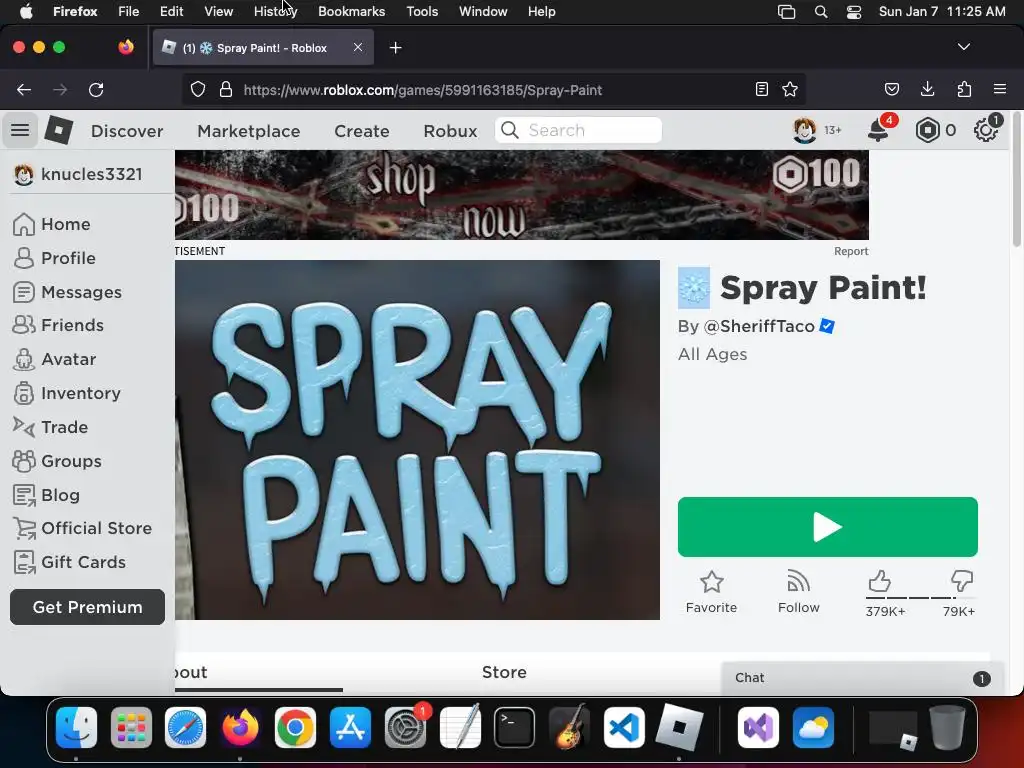Follow the game with the feed icon
The width and height of the screenshot is (1024, 768).
pyautogui.click(x=798, y=592)
